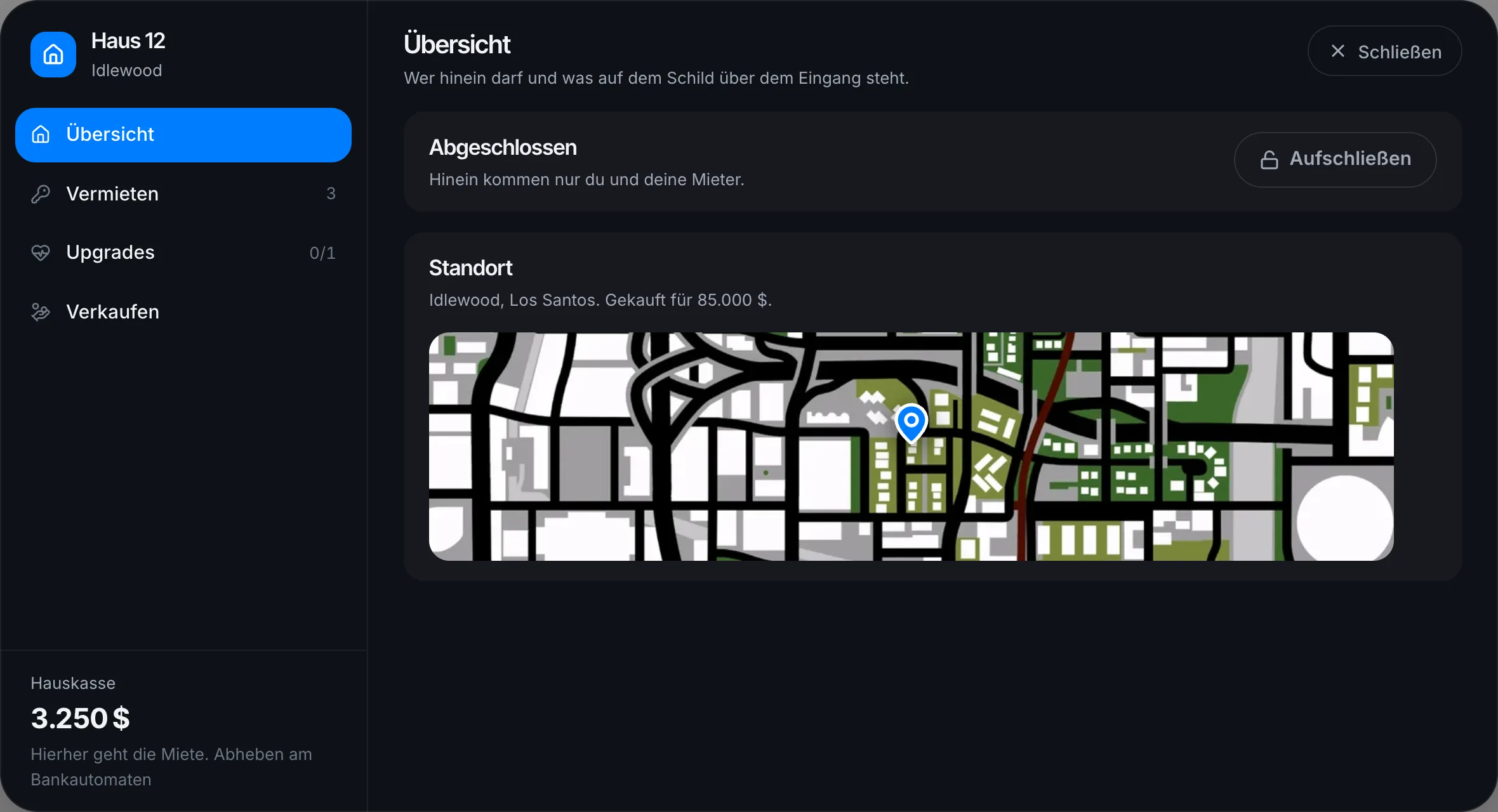This screenshot has height=812, width=1498.
Task: Click the X icon in Schließen button
Action: pos(1338,51)
